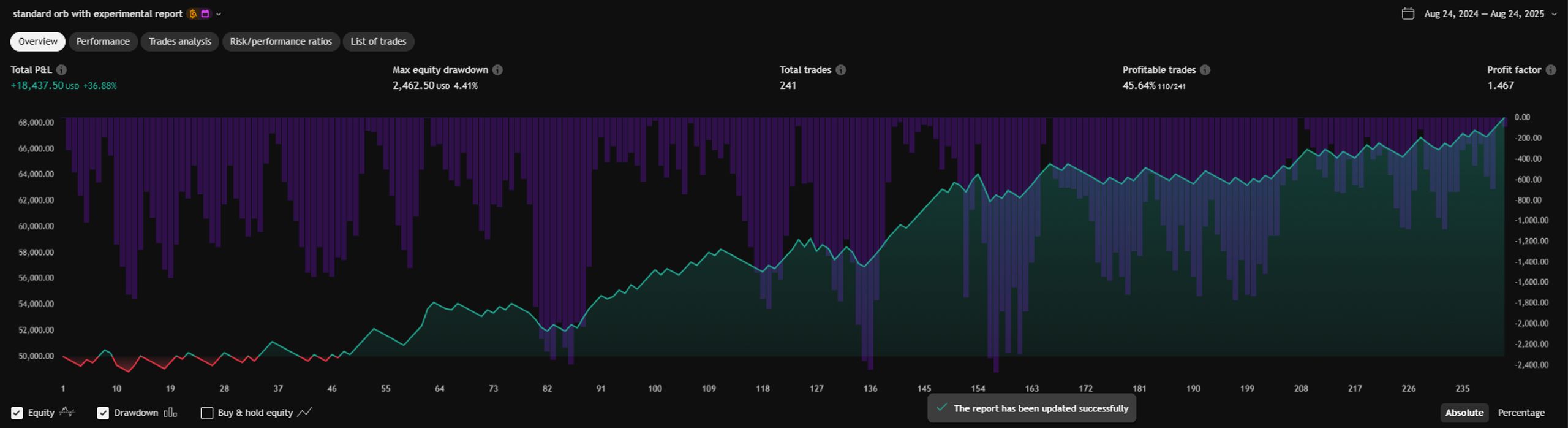
Task: Click the percentage gain '+36.88%'
Action: pyautogui.click(x=100, y=86)
